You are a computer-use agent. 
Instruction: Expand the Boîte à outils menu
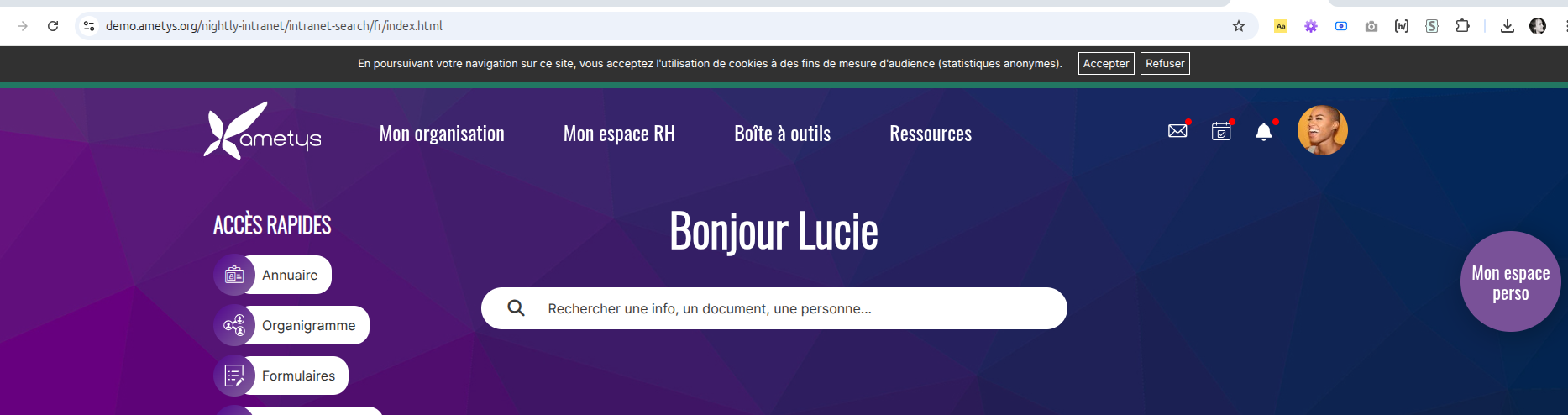coord(782,134)
